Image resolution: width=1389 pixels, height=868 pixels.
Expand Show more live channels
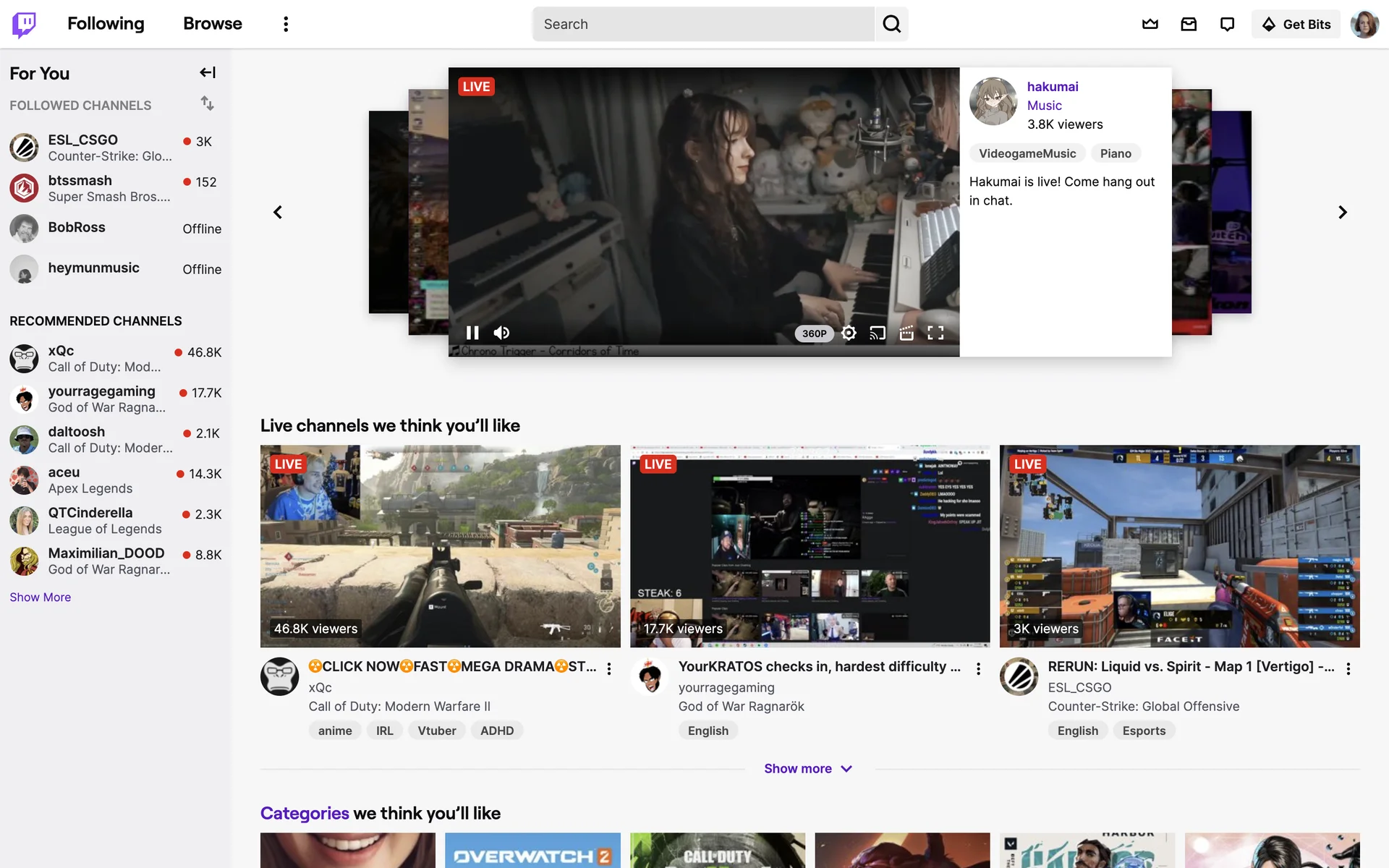coord(808,768)
